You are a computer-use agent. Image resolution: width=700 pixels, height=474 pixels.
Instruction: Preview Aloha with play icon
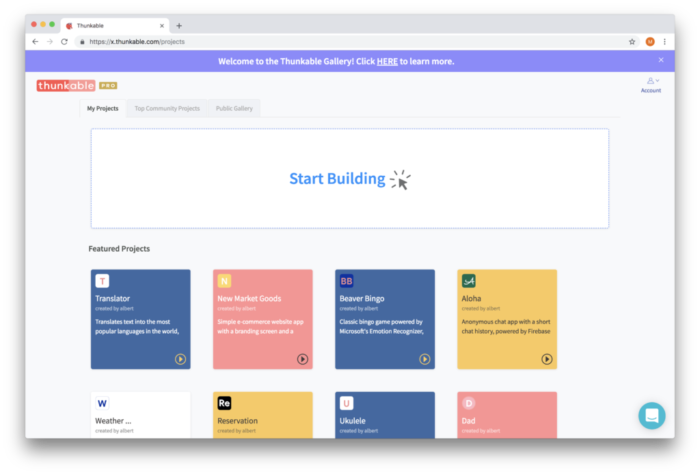547,359
